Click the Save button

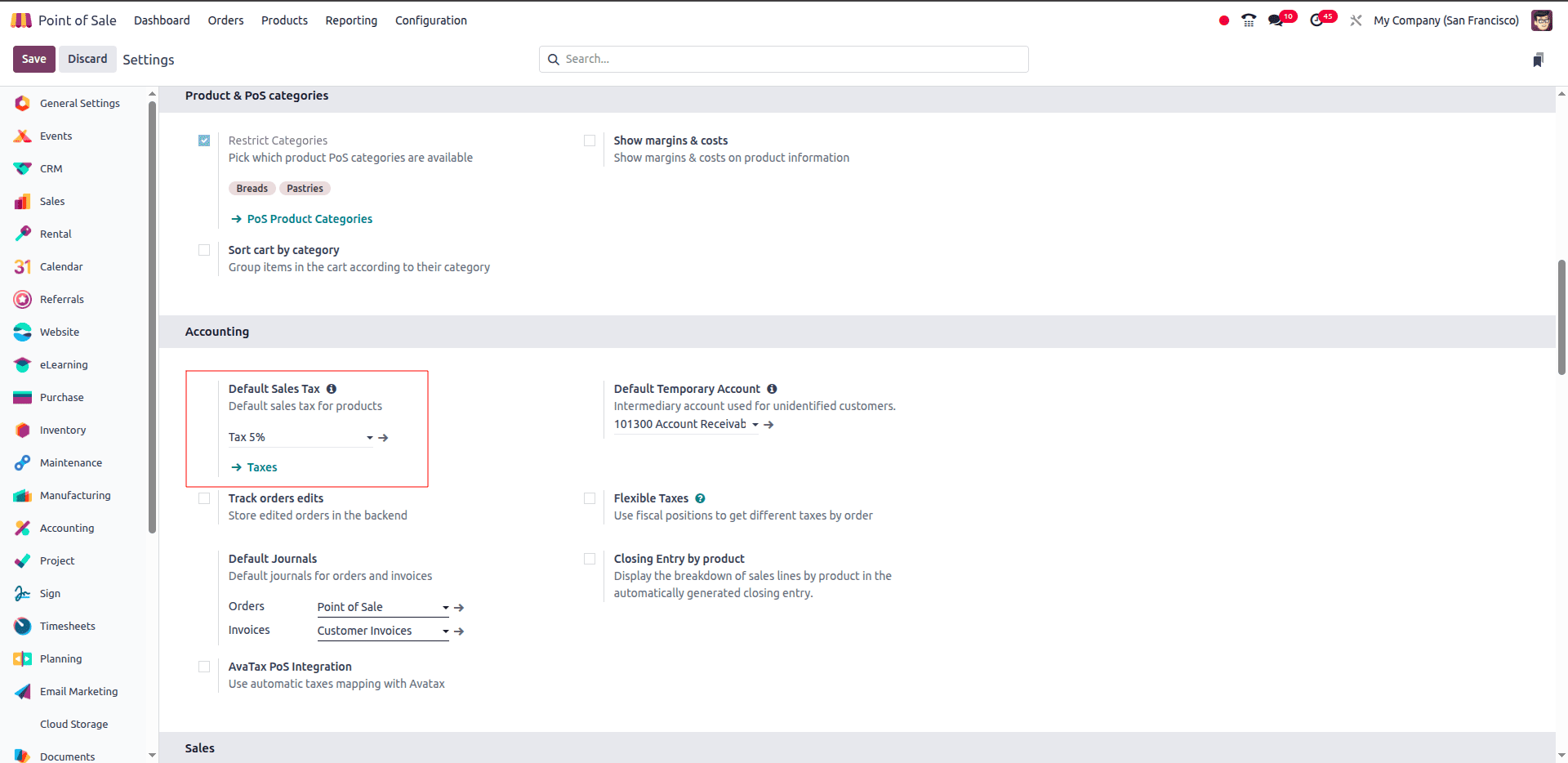coord(33,59)
